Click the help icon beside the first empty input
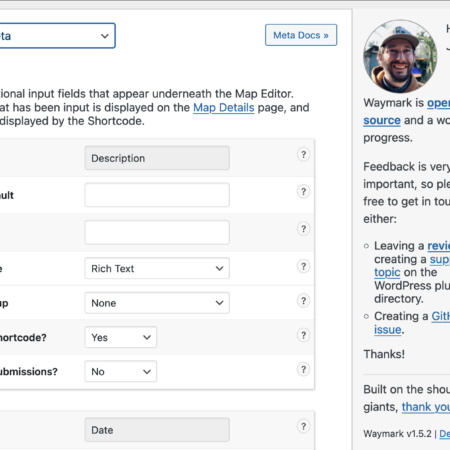 pos(303,192)
